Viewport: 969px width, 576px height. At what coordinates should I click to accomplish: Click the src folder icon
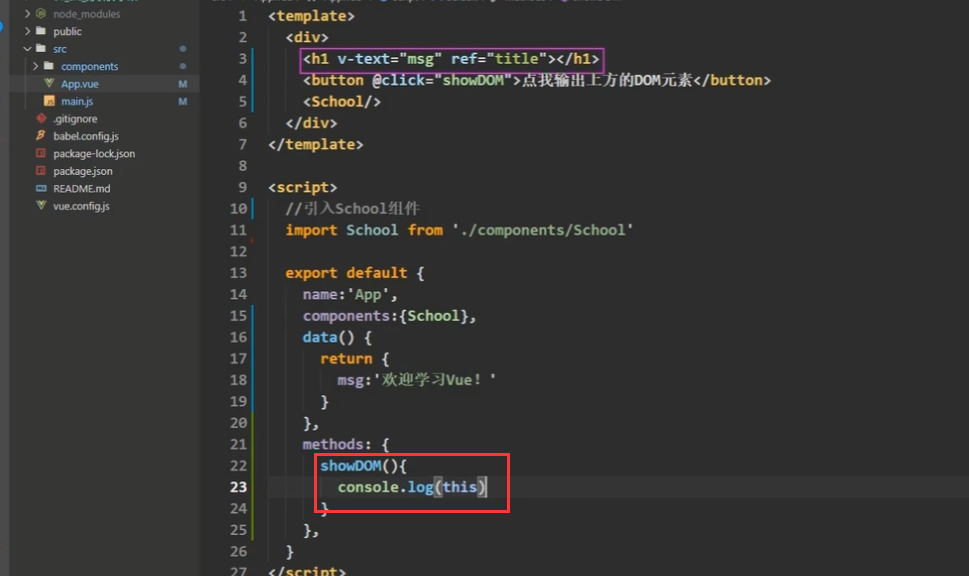click(41, 48)
